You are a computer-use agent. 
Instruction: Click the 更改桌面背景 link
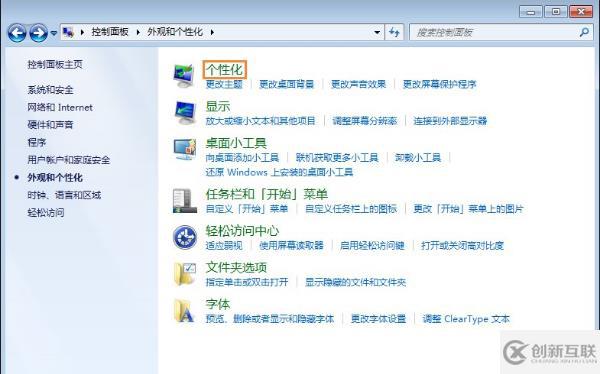(286, 84)
